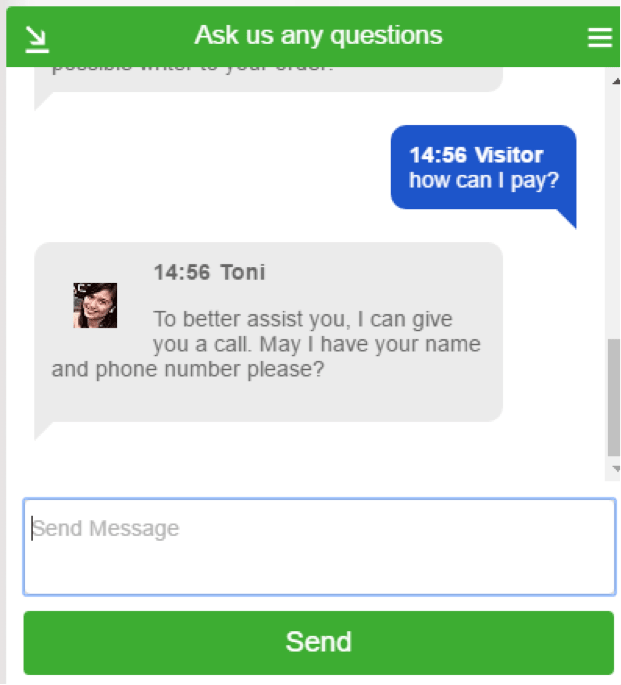Click the Send button
Viewport: 621px width, 685px height.
coord(319,643)
